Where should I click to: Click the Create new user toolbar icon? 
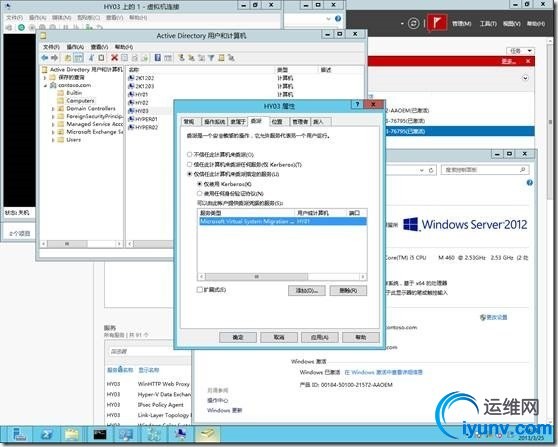point(181,58)
